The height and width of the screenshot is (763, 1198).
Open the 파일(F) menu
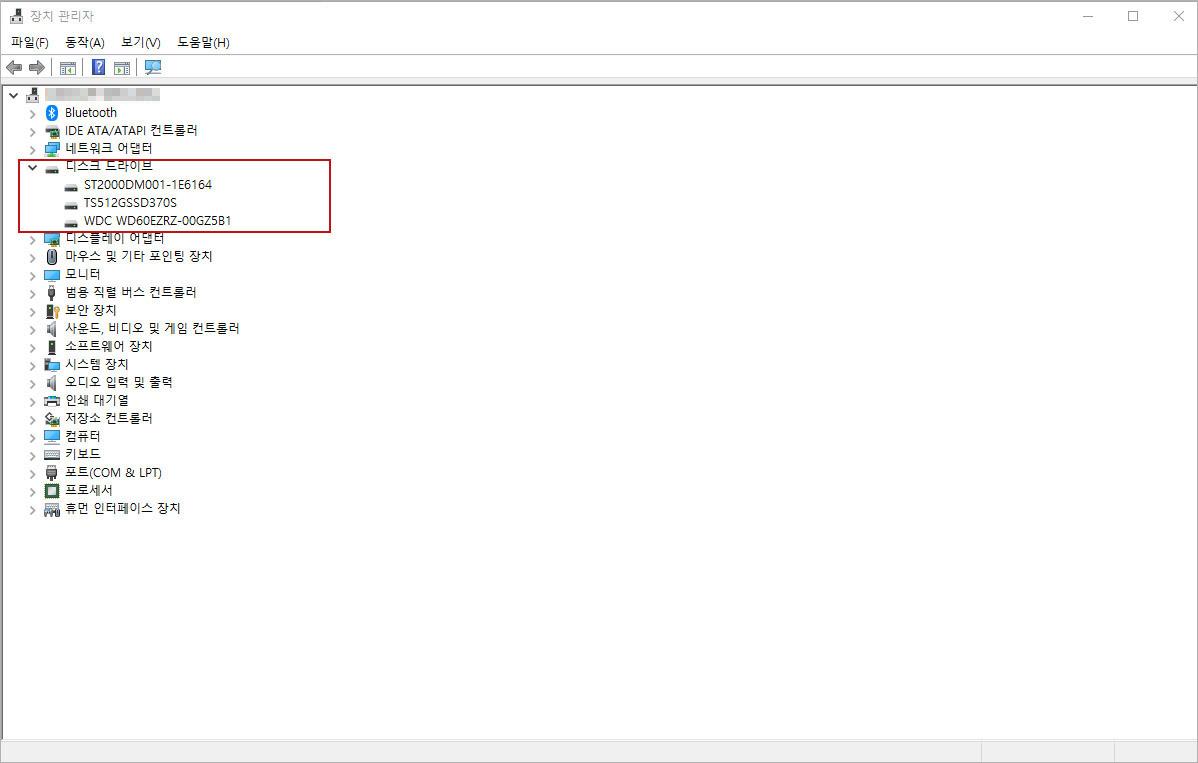(30, 42)
